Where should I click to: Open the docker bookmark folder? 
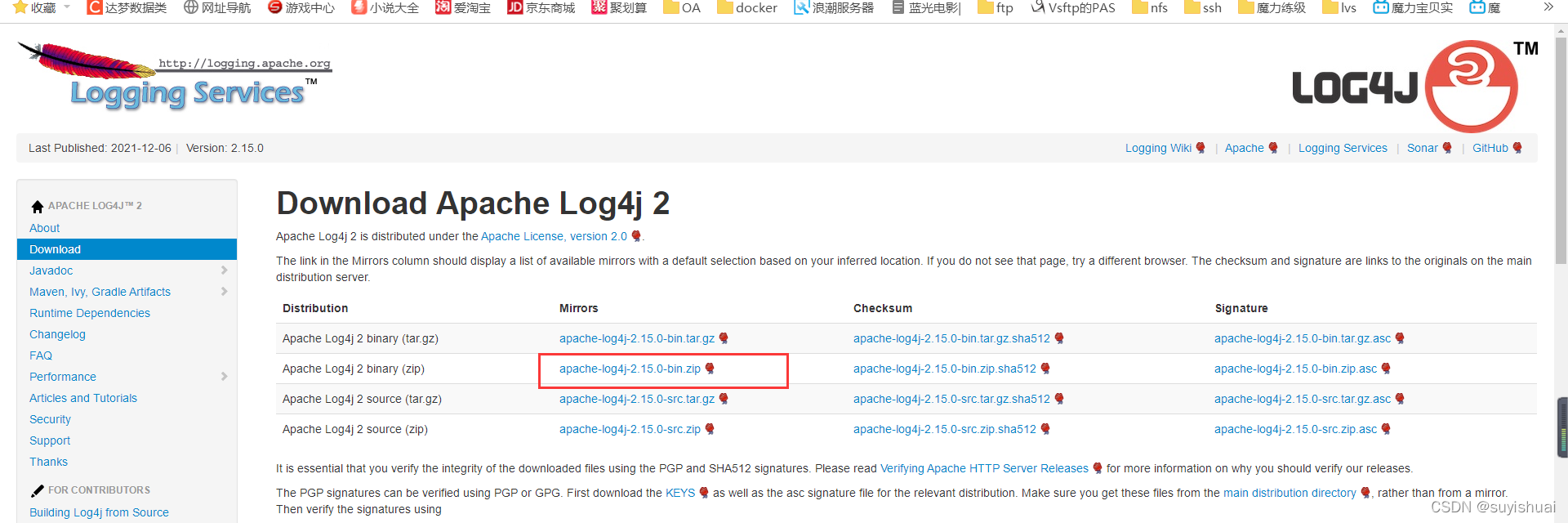747,7
